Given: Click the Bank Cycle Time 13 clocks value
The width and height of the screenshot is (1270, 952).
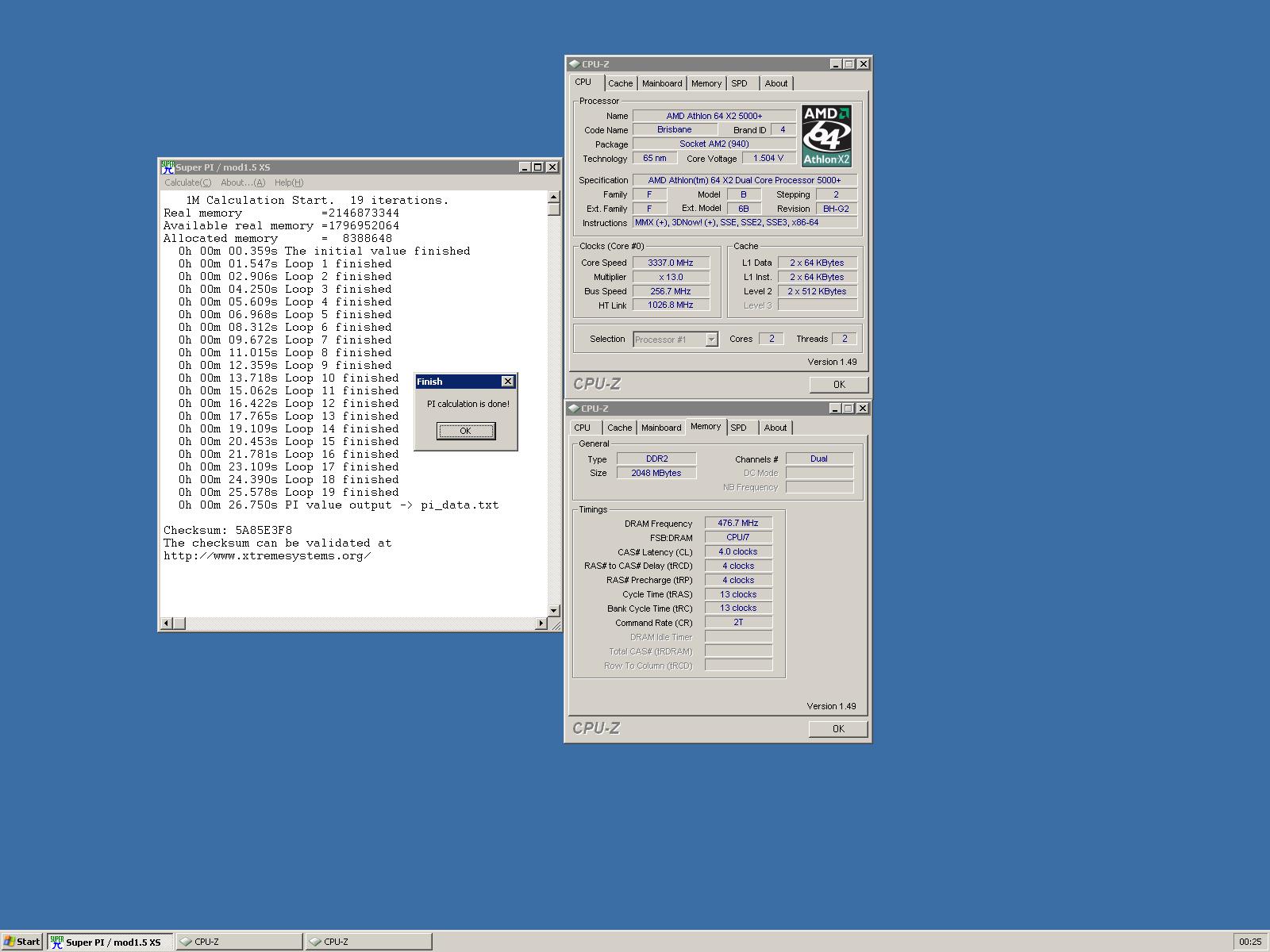Looking at the screenshot, I should point(738,608).
